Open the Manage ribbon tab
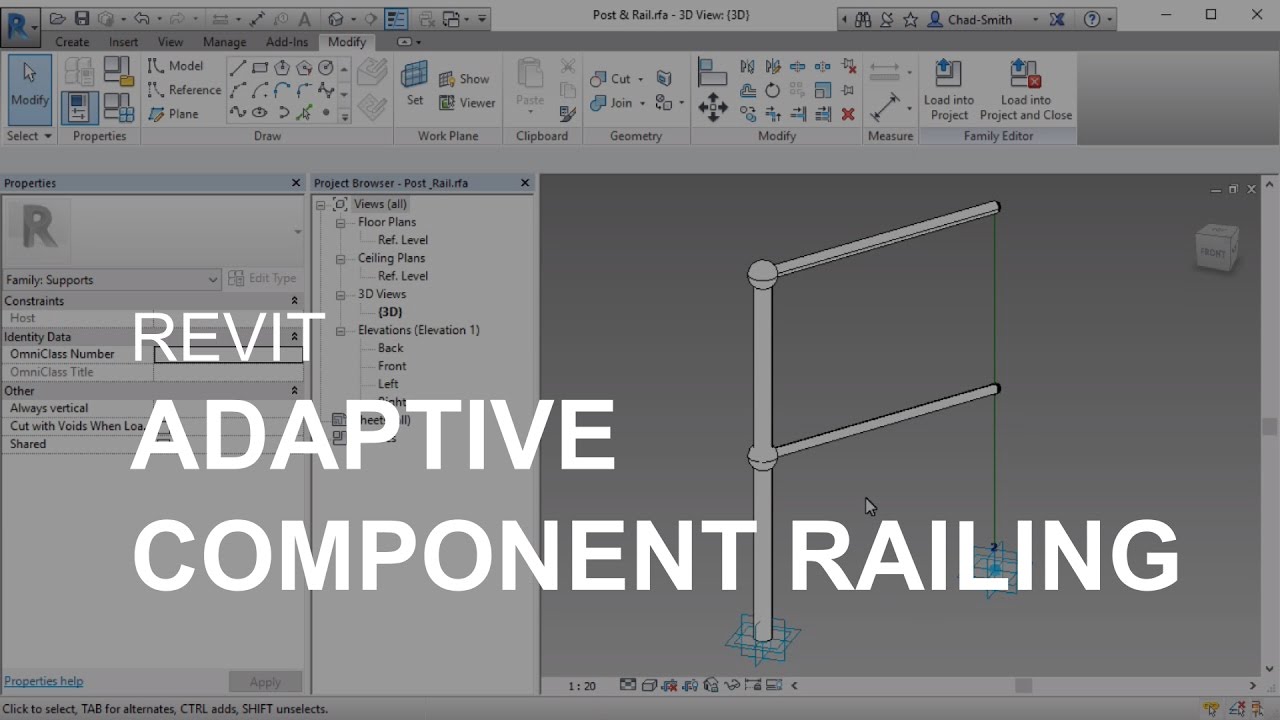This screenshot has height=720, width=1280. (224, 42)
